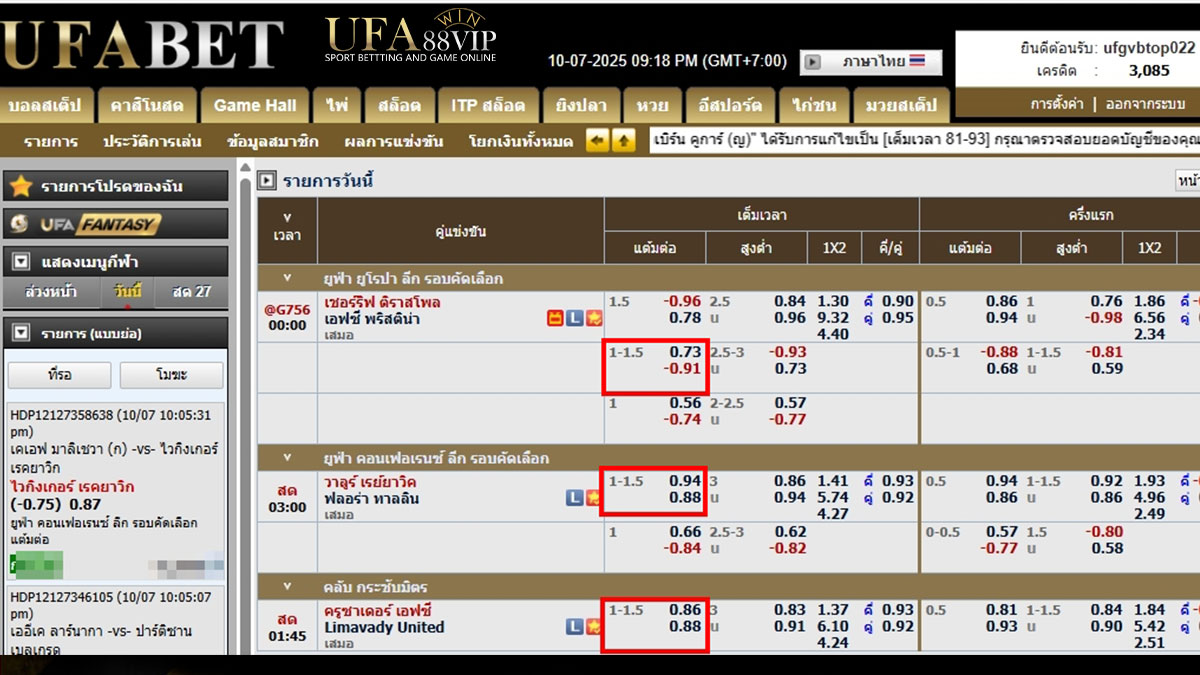Click the play icon beside ภาษาไทย

[x=813, y=62]
